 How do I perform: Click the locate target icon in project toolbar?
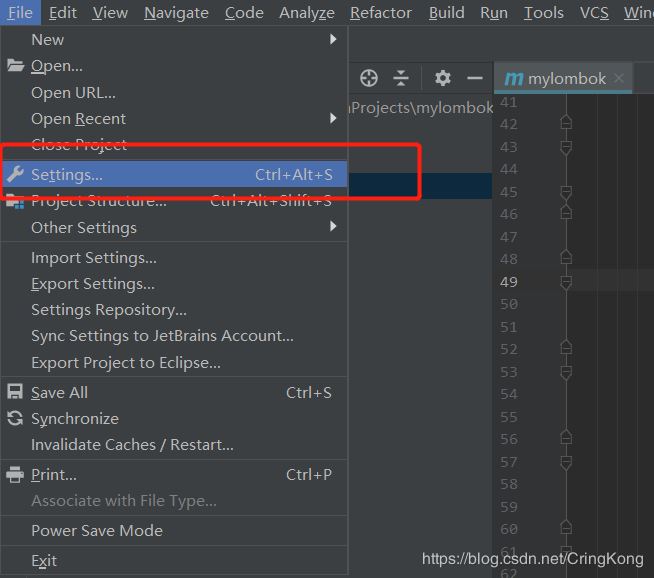[x=369, y=78]
